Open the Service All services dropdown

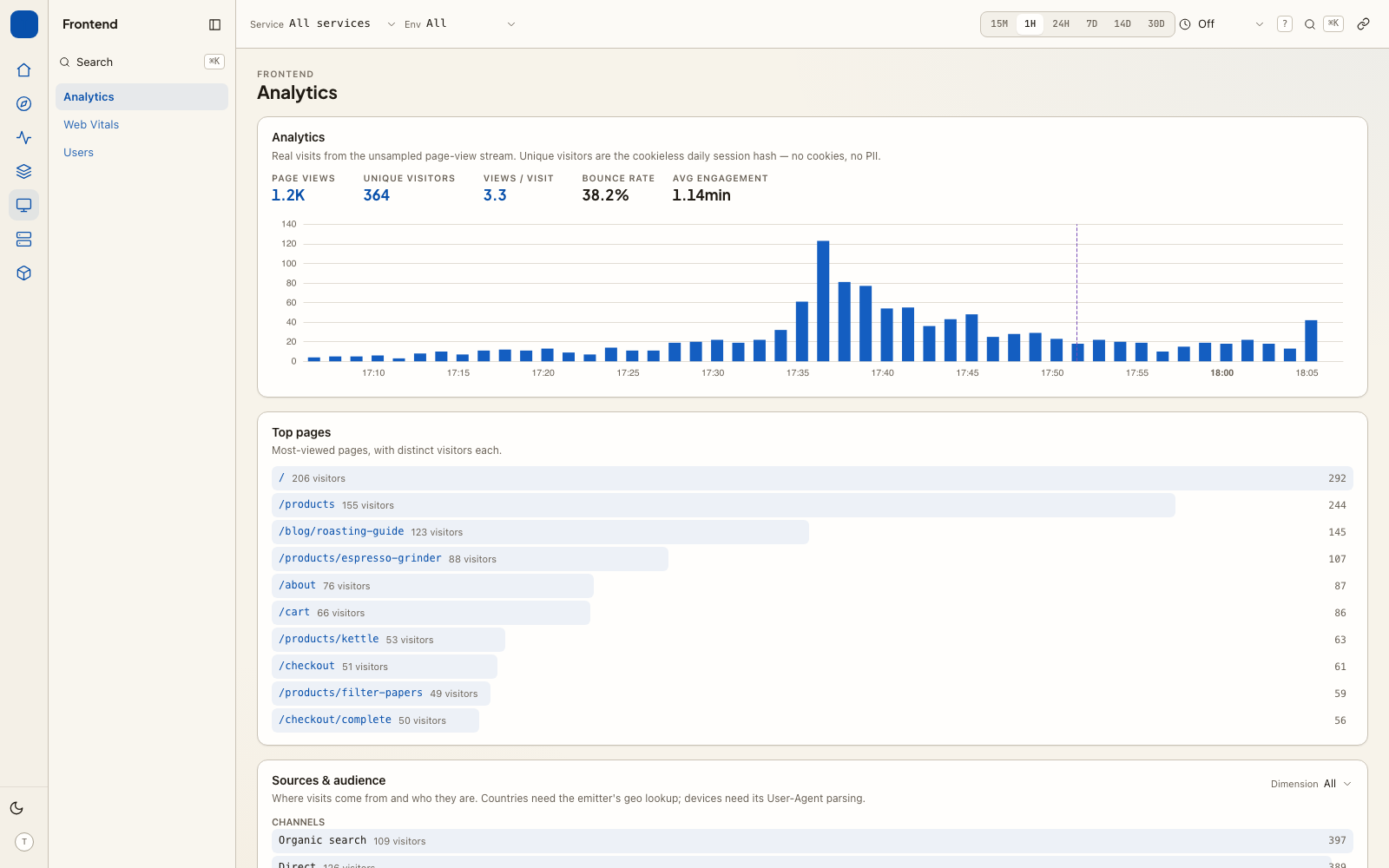click(x=342, y=23)
